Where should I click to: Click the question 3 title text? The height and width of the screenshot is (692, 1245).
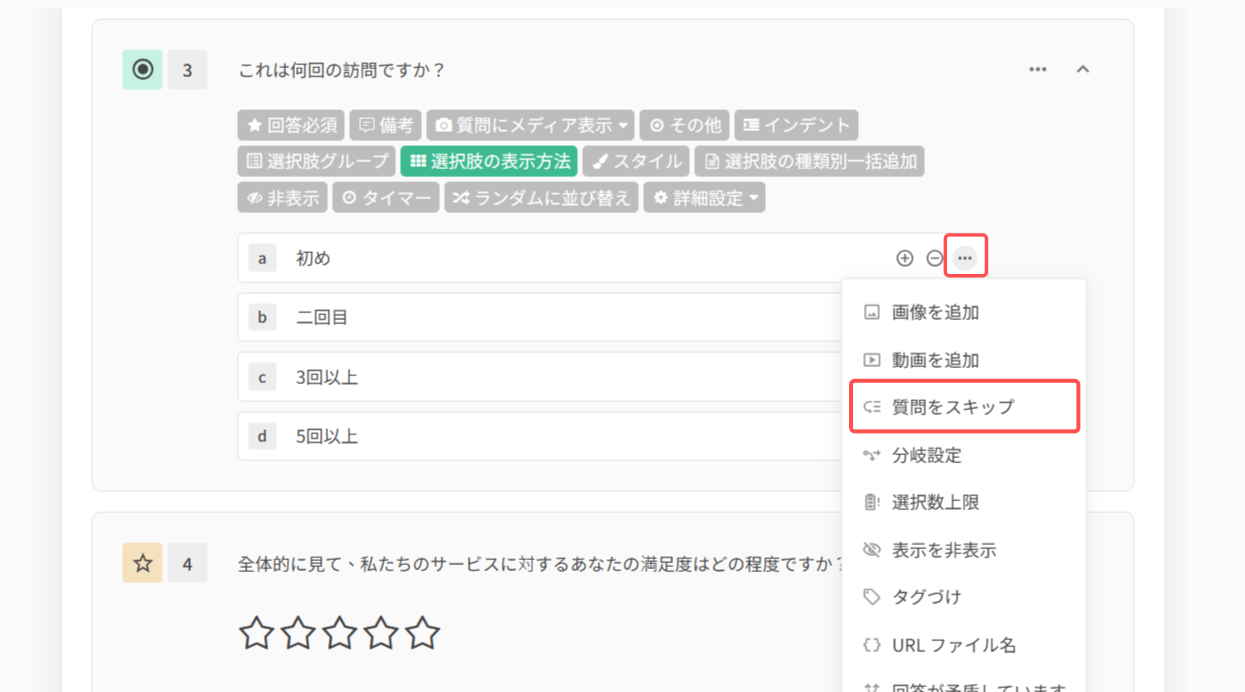(342, 70)
